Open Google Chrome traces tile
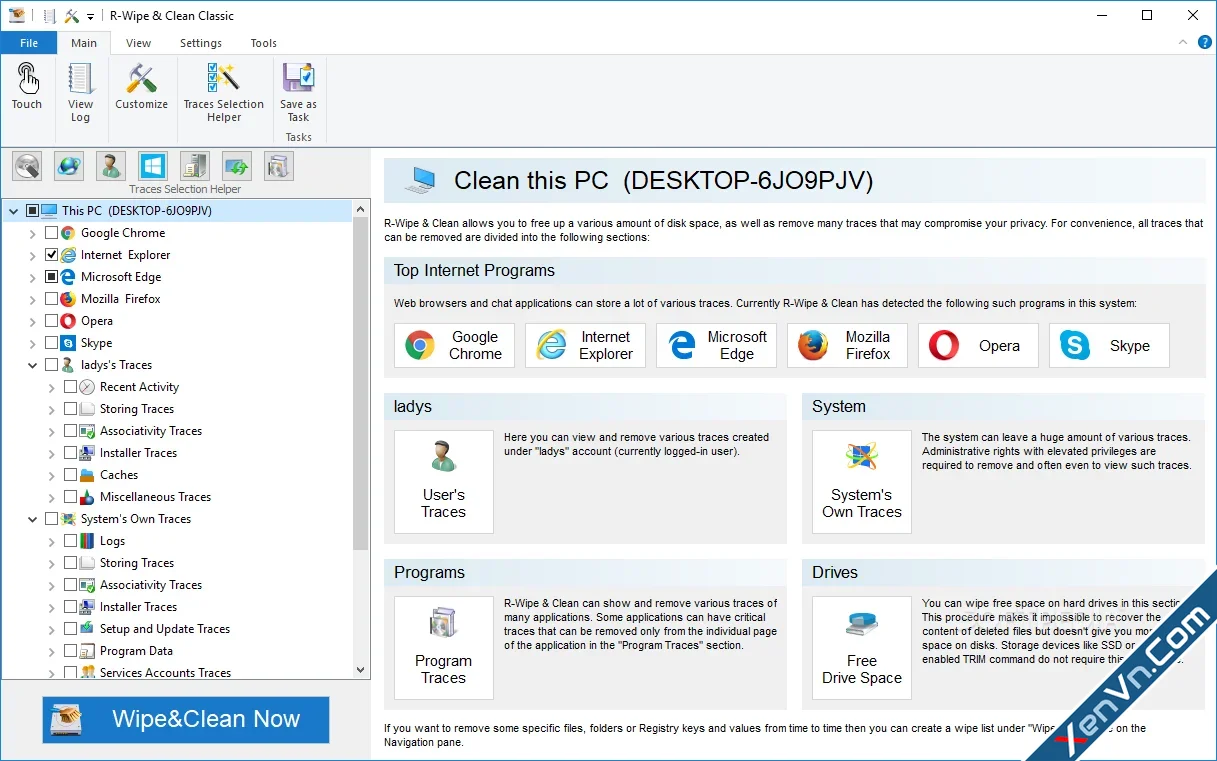1217x761 pixels. point(454,345)
